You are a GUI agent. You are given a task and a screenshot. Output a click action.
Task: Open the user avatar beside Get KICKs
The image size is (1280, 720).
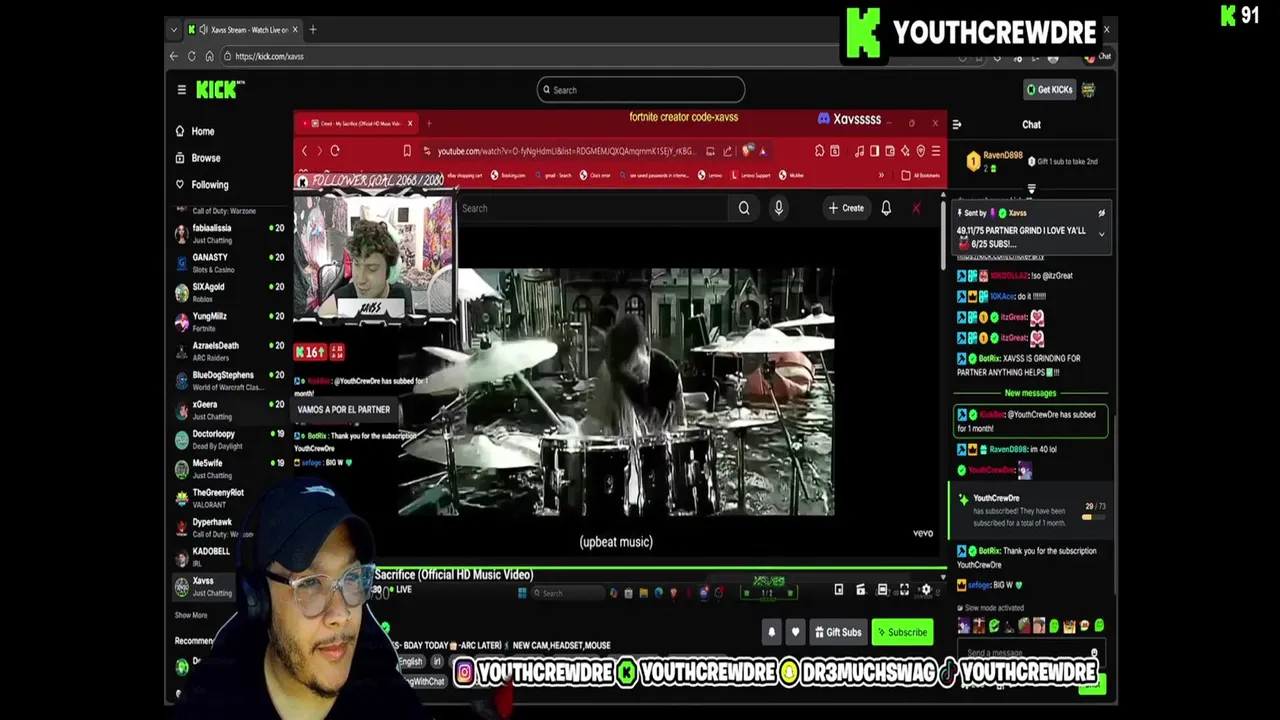(1088, 90)
